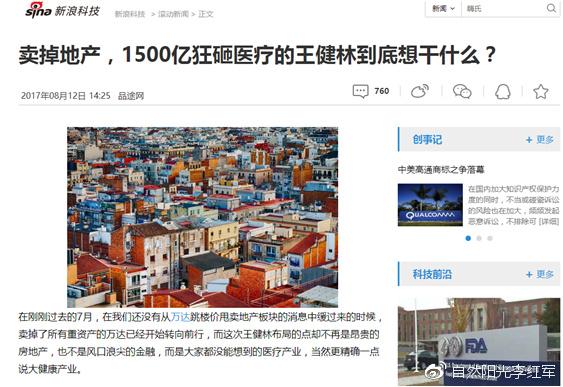The width and height of the screenshot is (563, 387).
Task: Share article via WeChat icon
Action: pos(462,91)
